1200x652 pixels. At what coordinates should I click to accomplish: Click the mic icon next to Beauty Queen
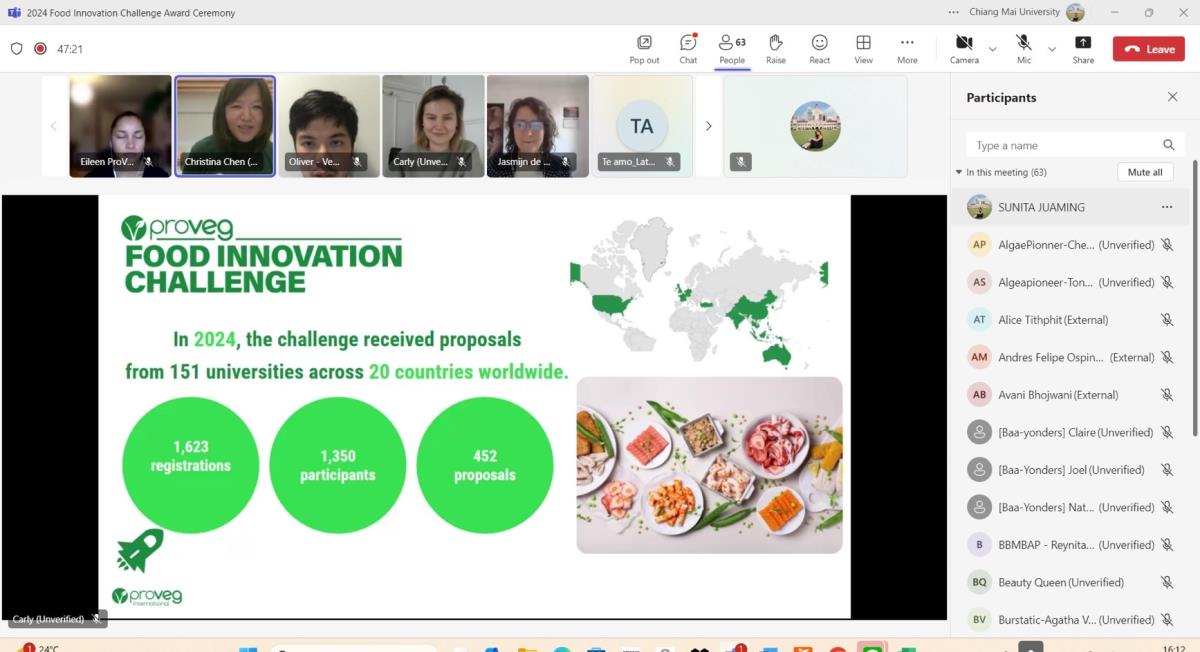click(x=1166, y=582)
